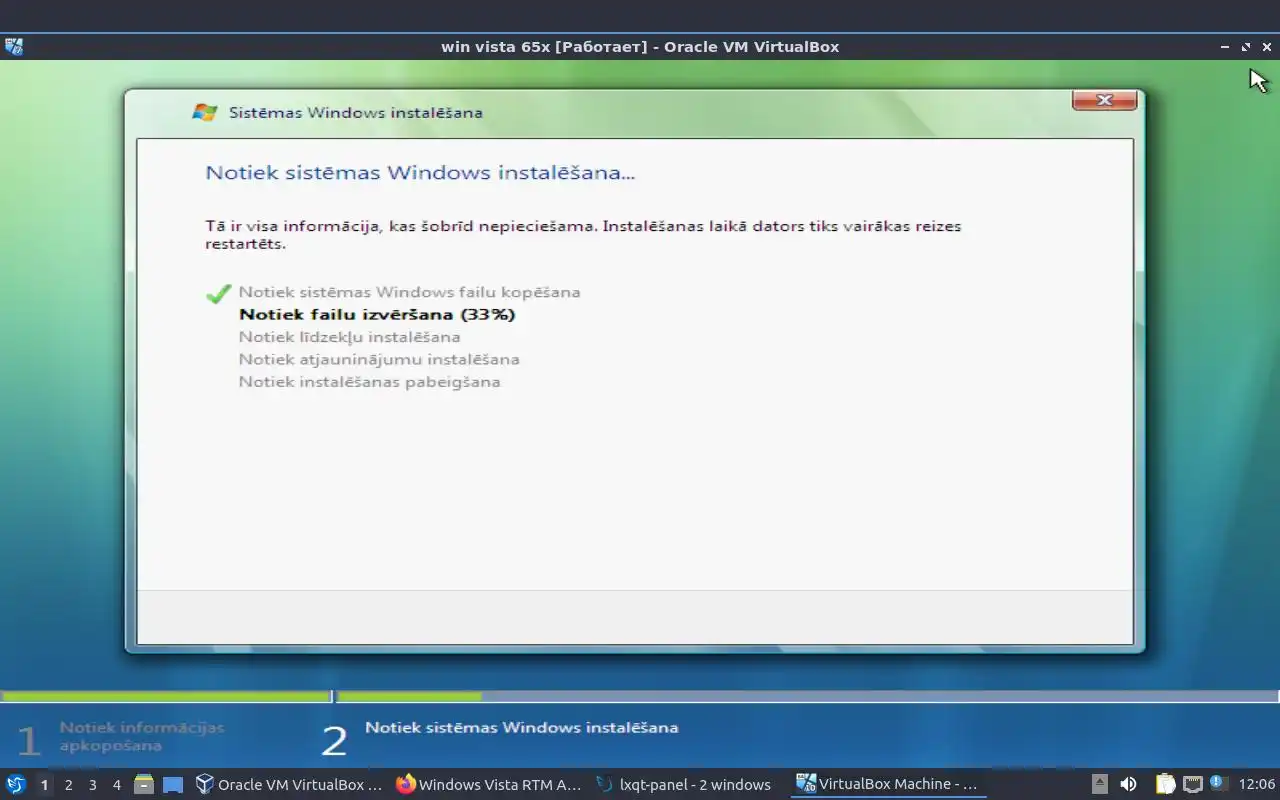
Task: Switch to virtual desktop 1
Action: point(44,785)
